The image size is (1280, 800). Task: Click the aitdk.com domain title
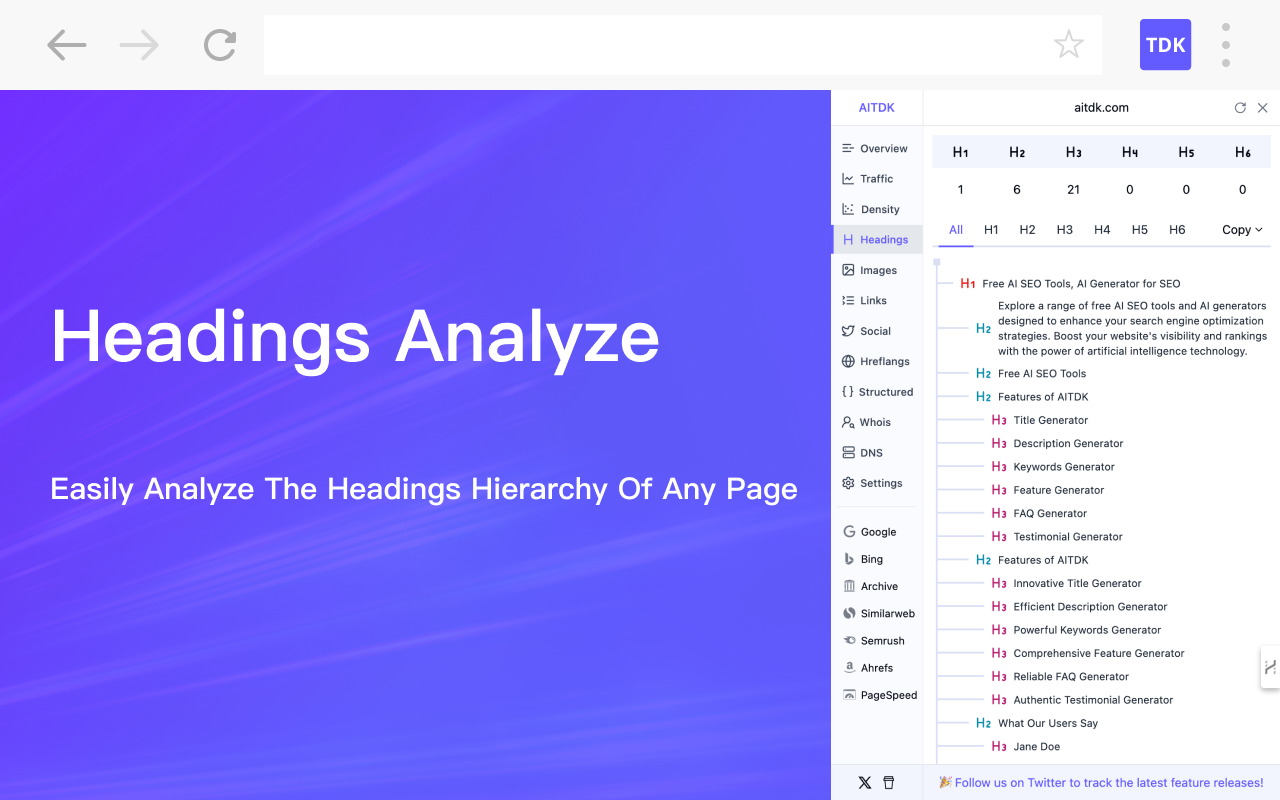(x=1101, y=108)
